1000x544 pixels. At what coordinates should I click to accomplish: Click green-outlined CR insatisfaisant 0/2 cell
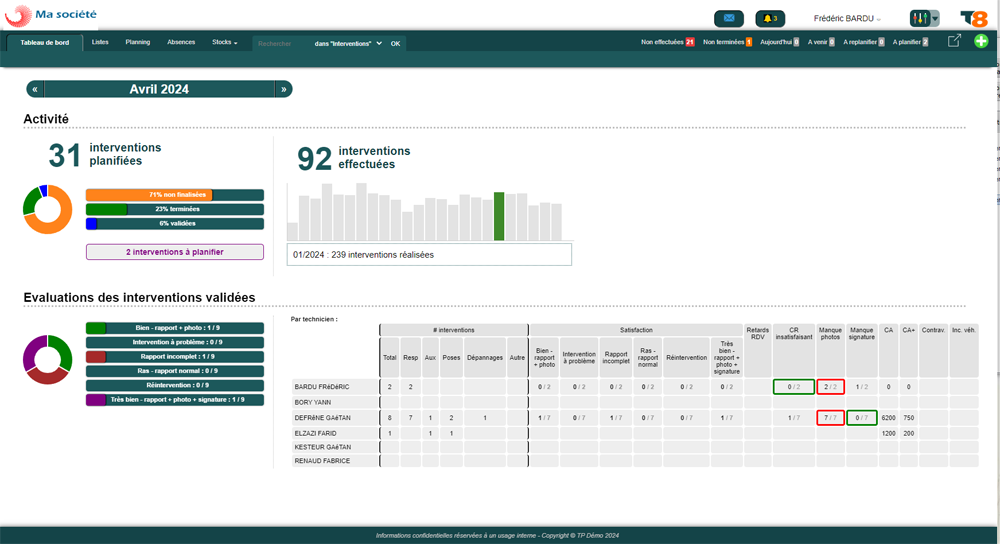click(793, 387)
